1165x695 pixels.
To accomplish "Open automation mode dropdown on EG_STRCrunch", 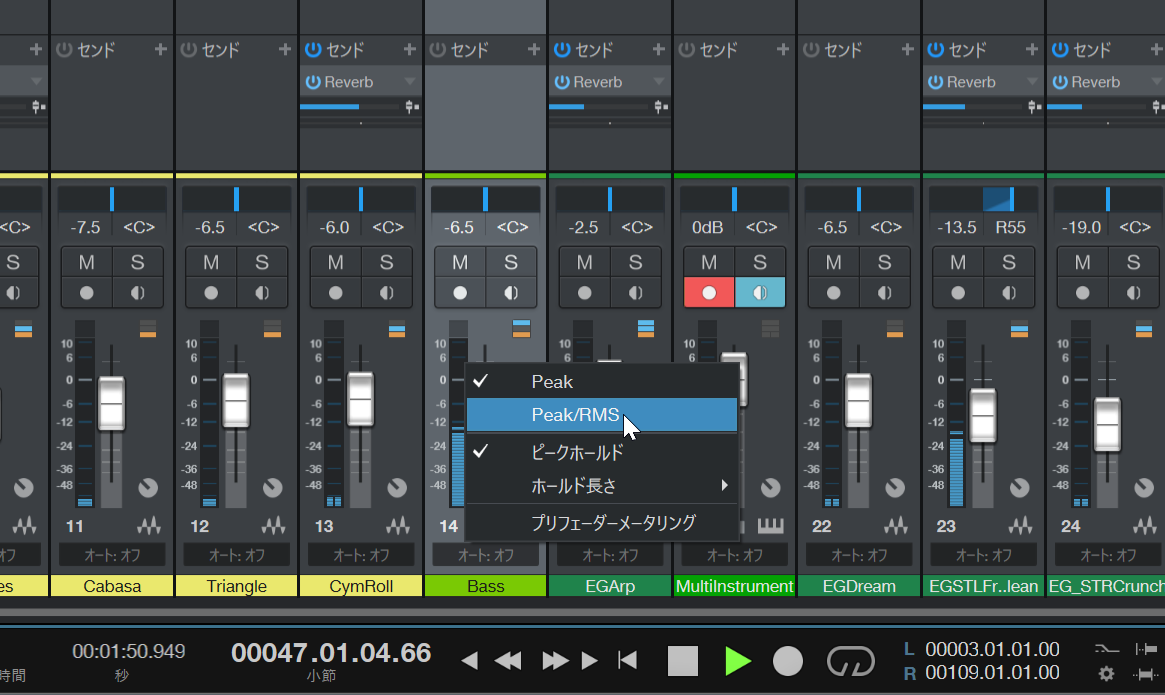I will pyautogui.click(x=1108, y=555).
